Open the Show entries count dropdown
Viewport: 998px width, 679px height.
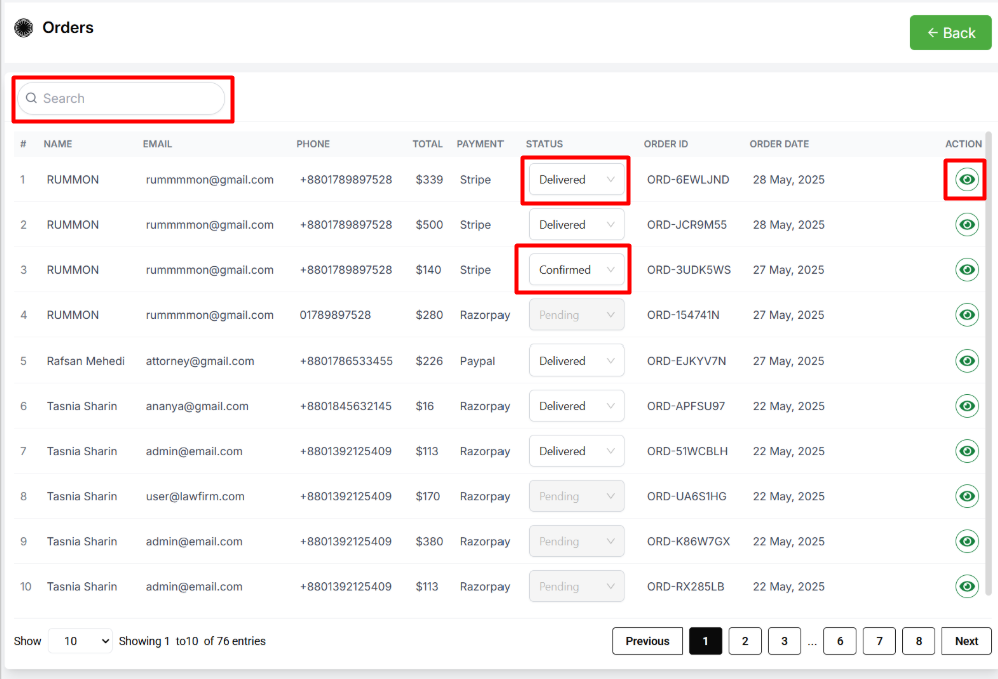pyautogui.click(x=80, y=641)
